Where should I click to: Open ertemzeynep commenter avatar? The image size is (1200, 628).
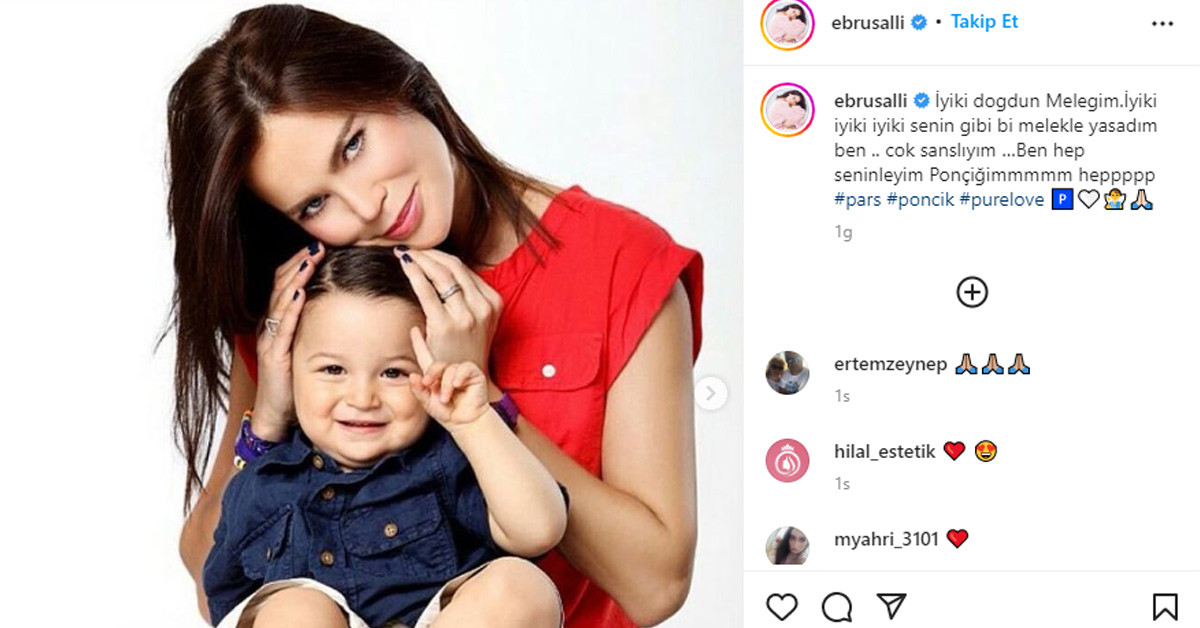coord(787,373)
